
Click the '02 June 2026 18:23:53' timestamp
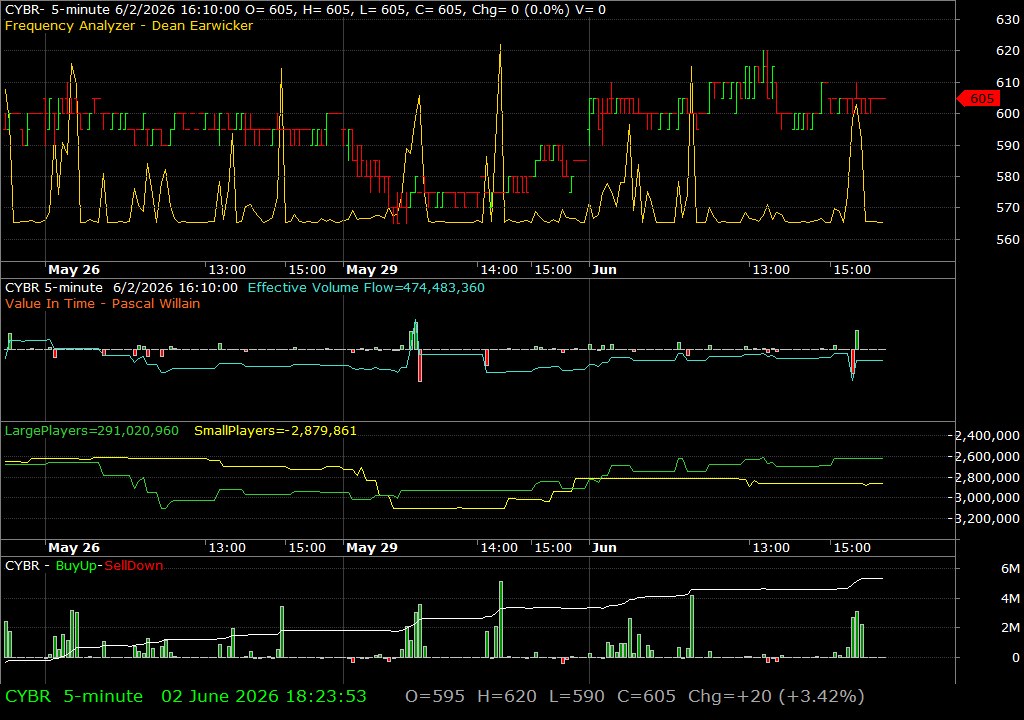(264, 696)
